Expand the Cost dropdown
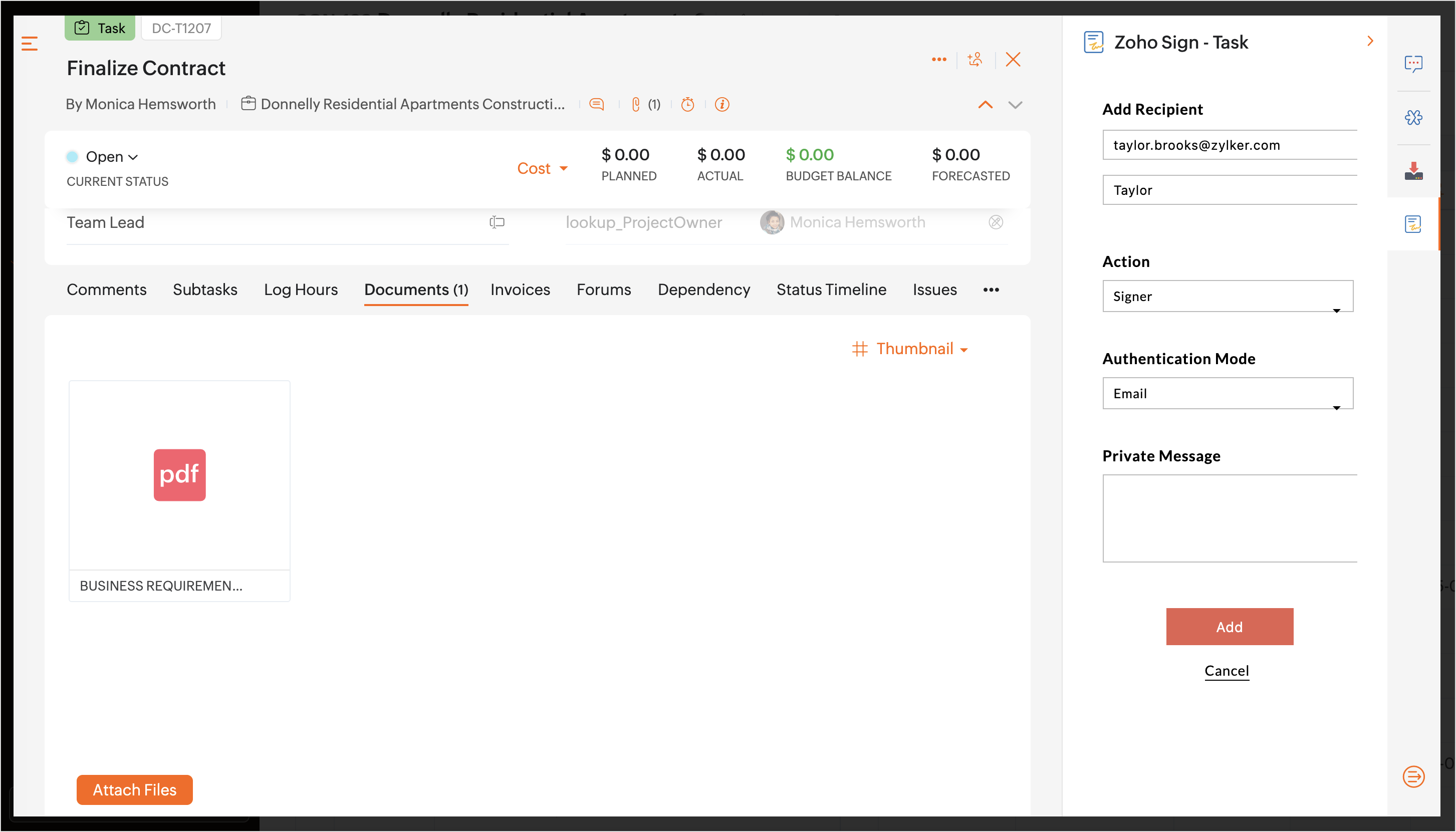The image size is (1456, 832). [542, 168]
